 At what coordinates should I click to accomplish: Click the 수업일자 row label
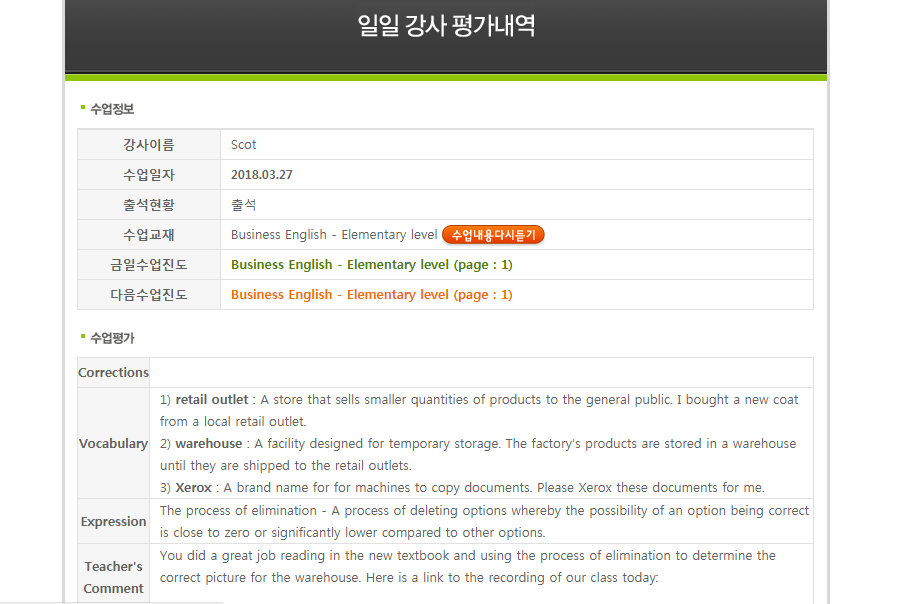pyautogui.click(x=149, y=174)
